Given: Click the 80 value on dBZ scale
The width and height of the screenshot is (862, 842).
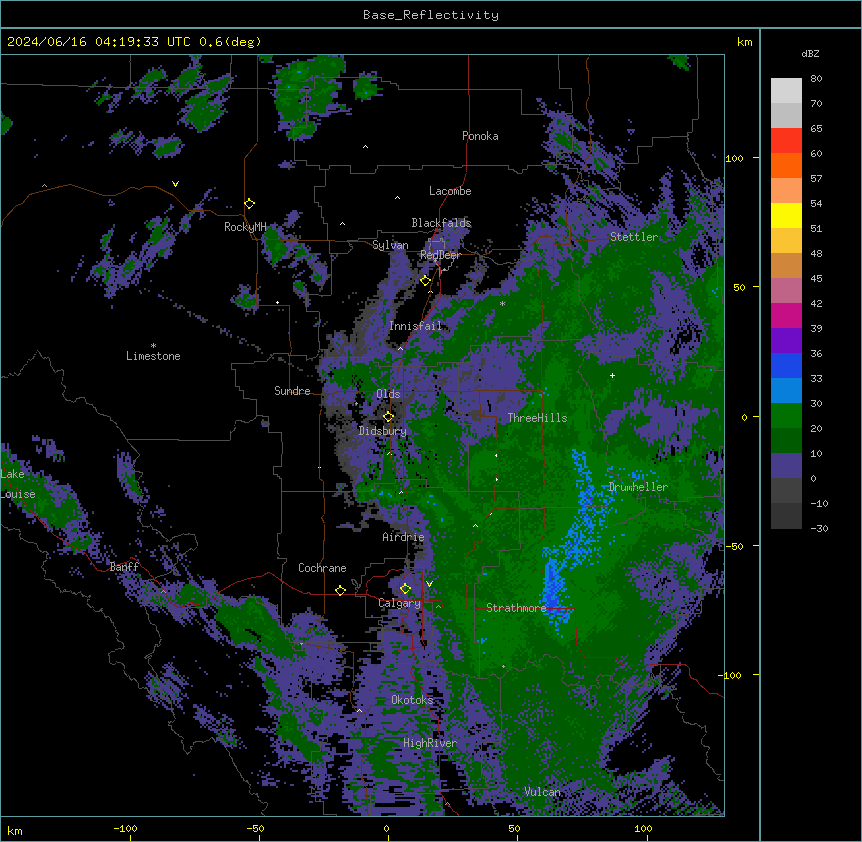Looking at the screenshot, I should point(816,79).
